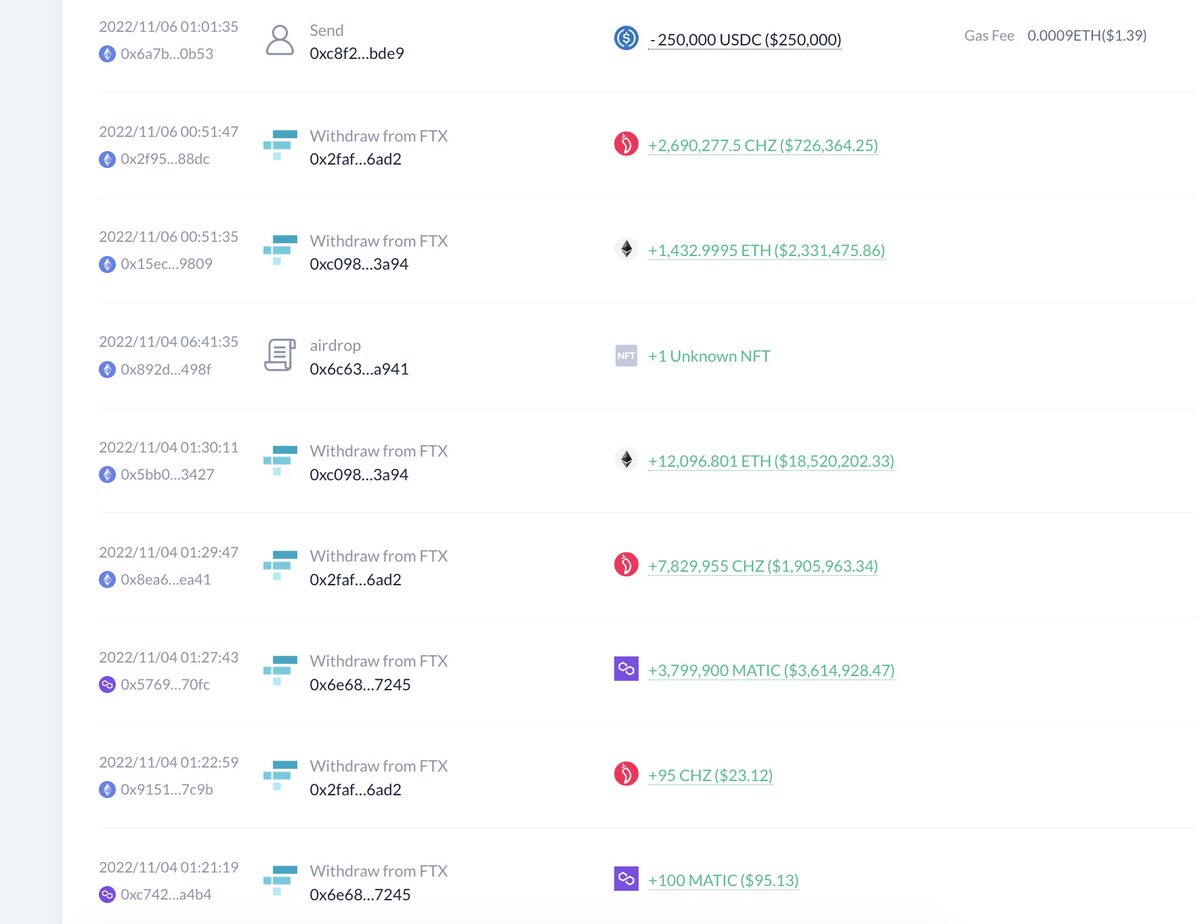
Task: Click the FTX logo for the 01:21:19 withdrawal
Action: [280, 881]
